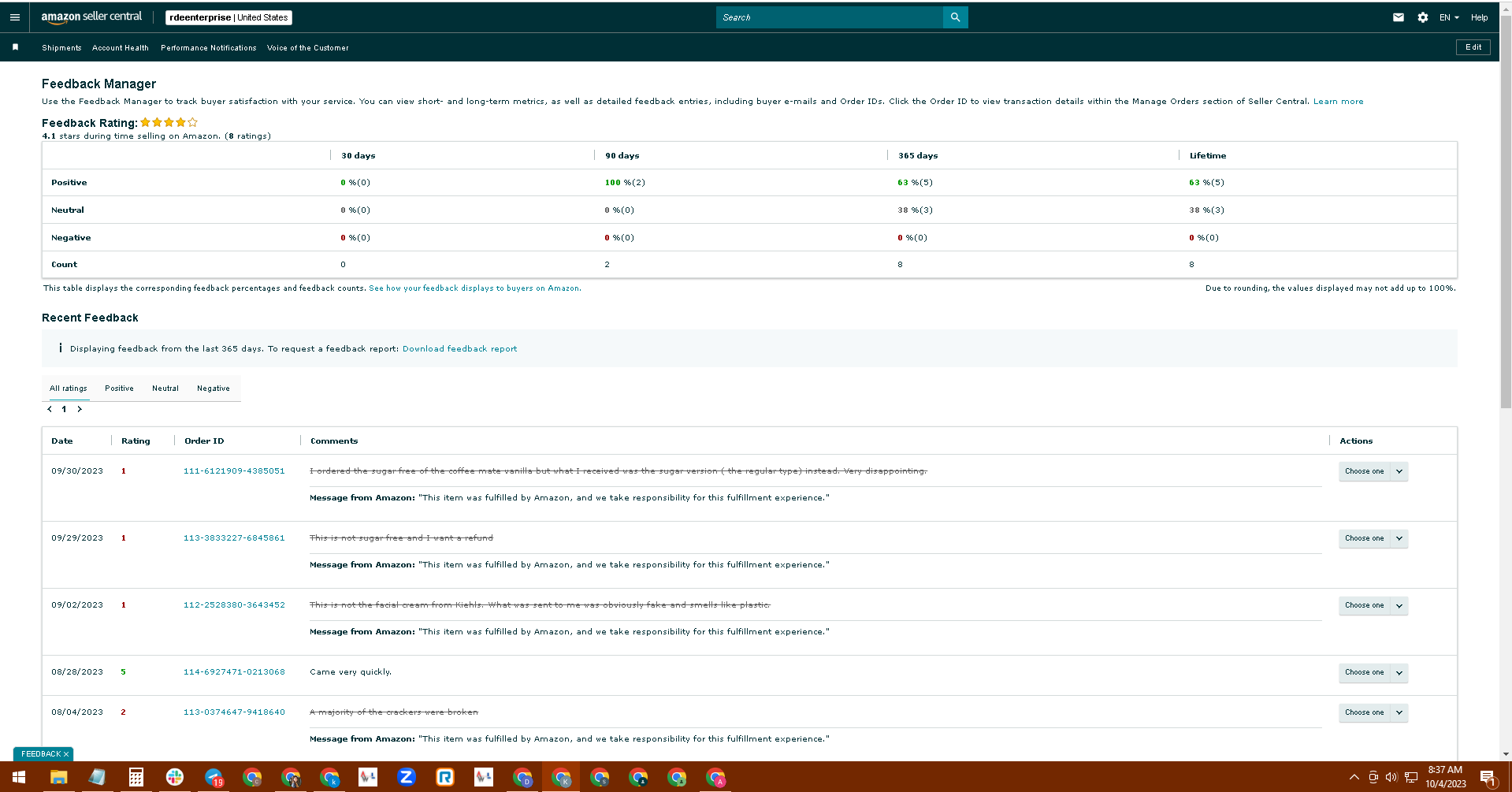Click the network tray icon
The image size is (1512, 792).
(1411, 777)
